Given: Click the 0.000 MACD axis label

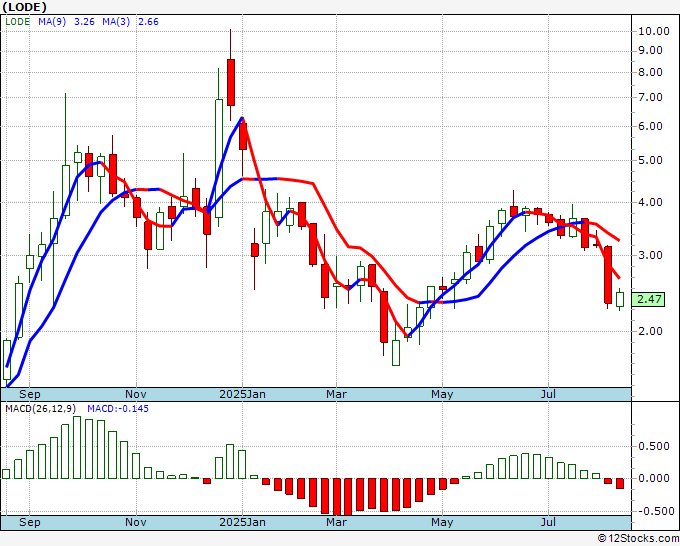Looking at the screenshot, I should pos(654,479).
